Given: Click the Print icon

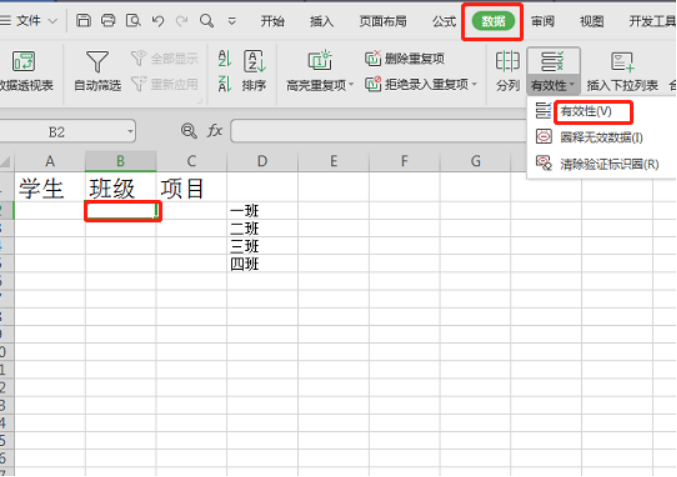Looking at the screenshot, I should point(108,20).
